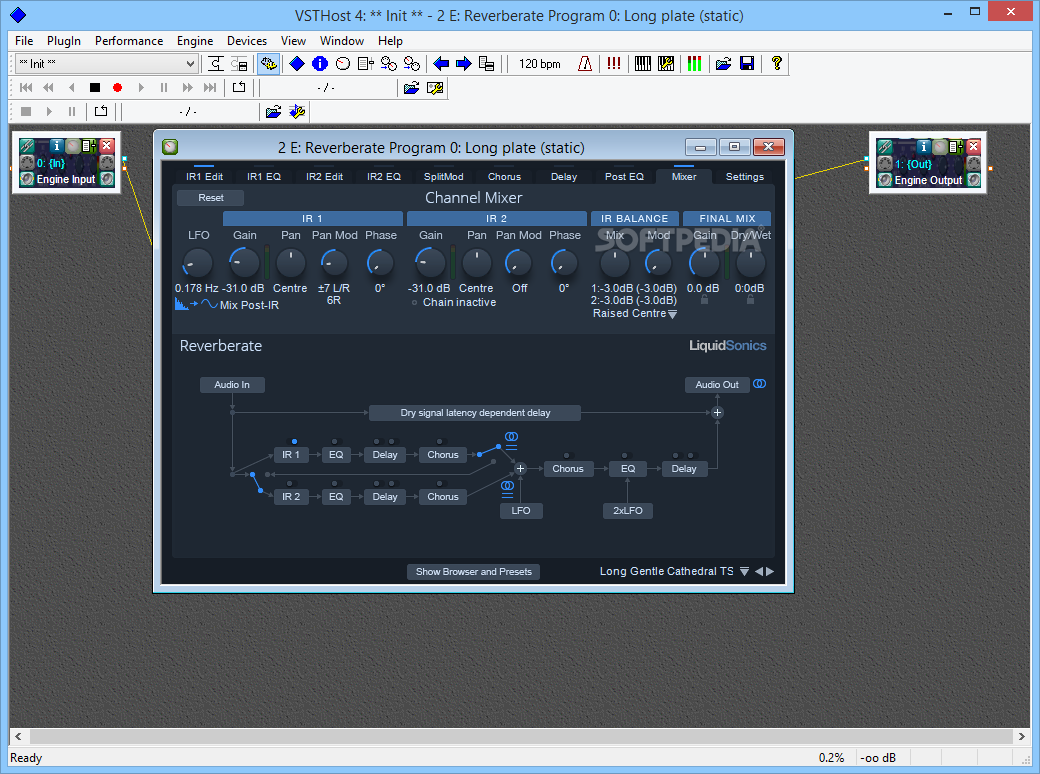This screenshot has height=774, width=1040.
Task: Open the Devices menu
Action: coord(247,40)
